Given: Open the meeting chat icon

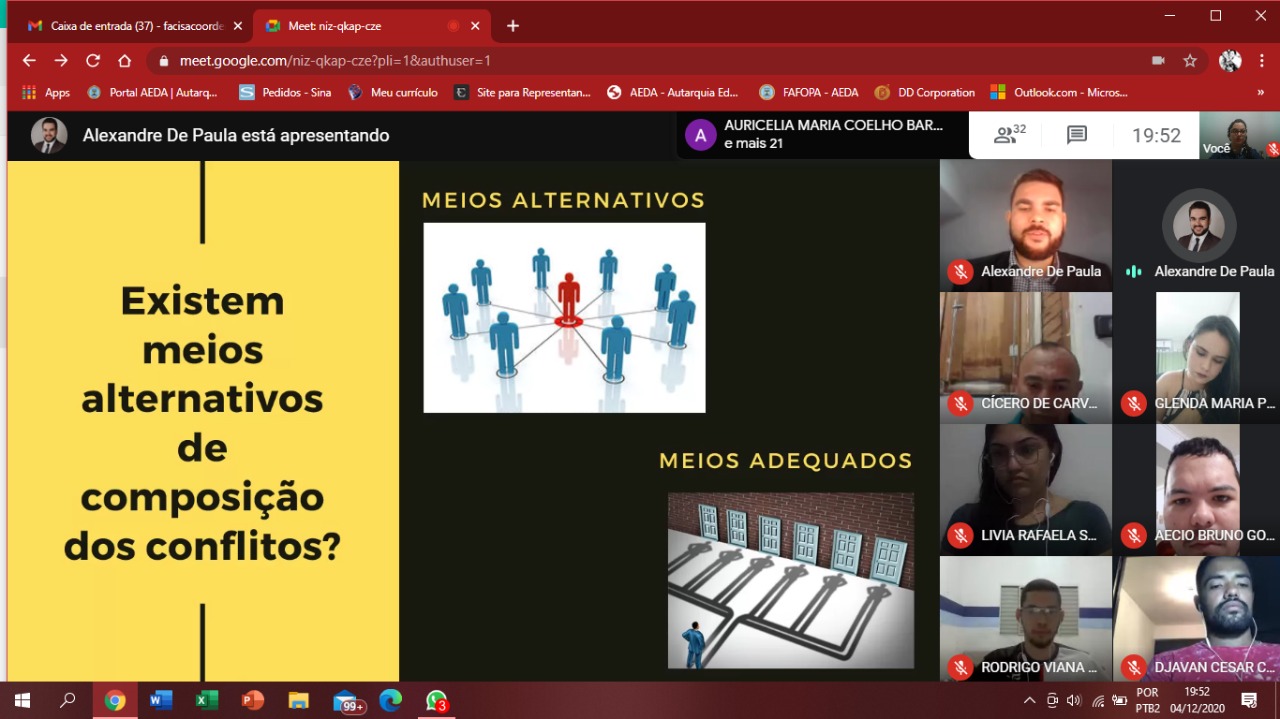Looking at the screenshot, I should [1077, 135].
